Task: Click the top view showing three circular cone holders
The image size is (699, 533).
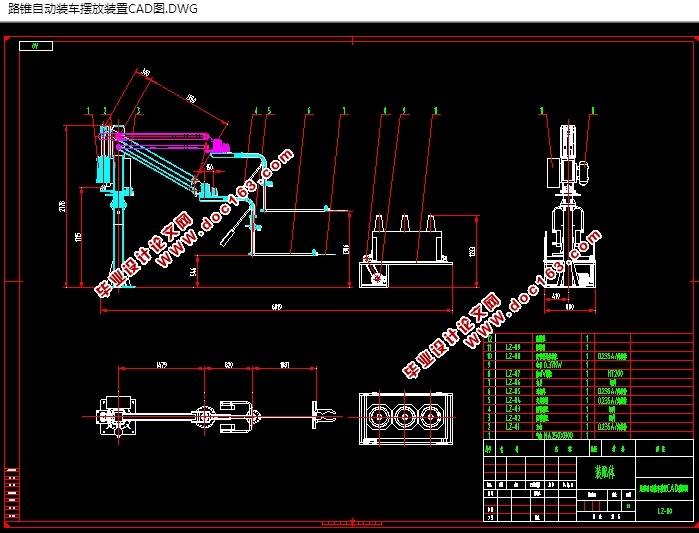Action: point(405,418)
